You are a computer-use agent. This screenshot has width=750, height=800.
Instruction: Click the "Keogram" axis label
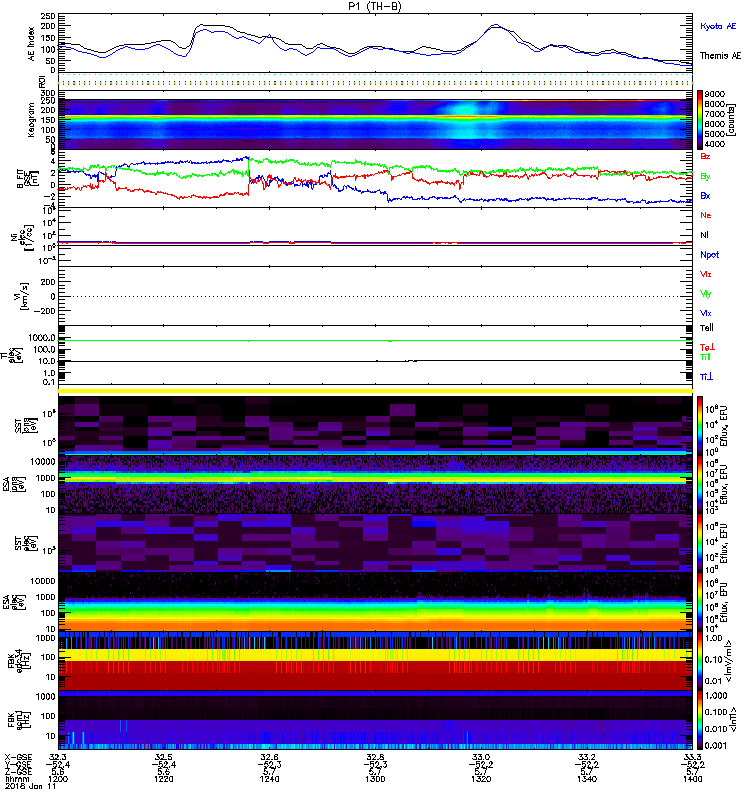(32, 119)
